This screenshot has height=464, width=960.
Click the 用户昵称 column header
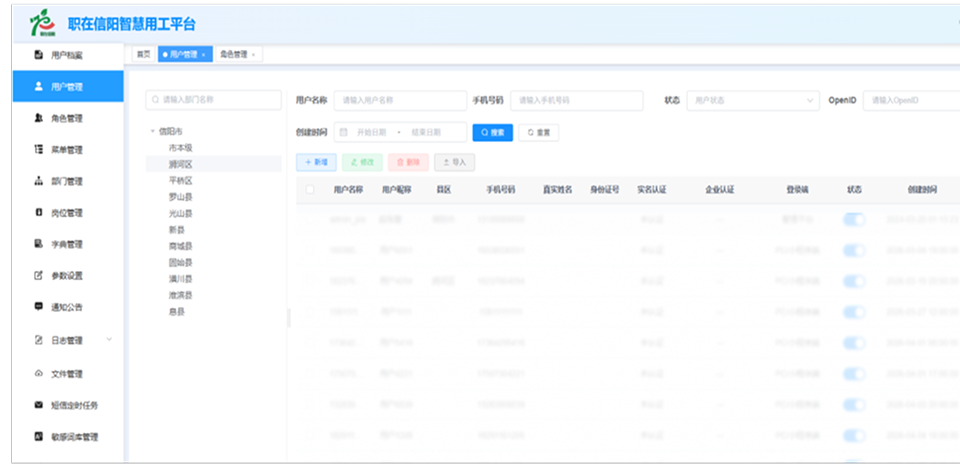point(397,190)
